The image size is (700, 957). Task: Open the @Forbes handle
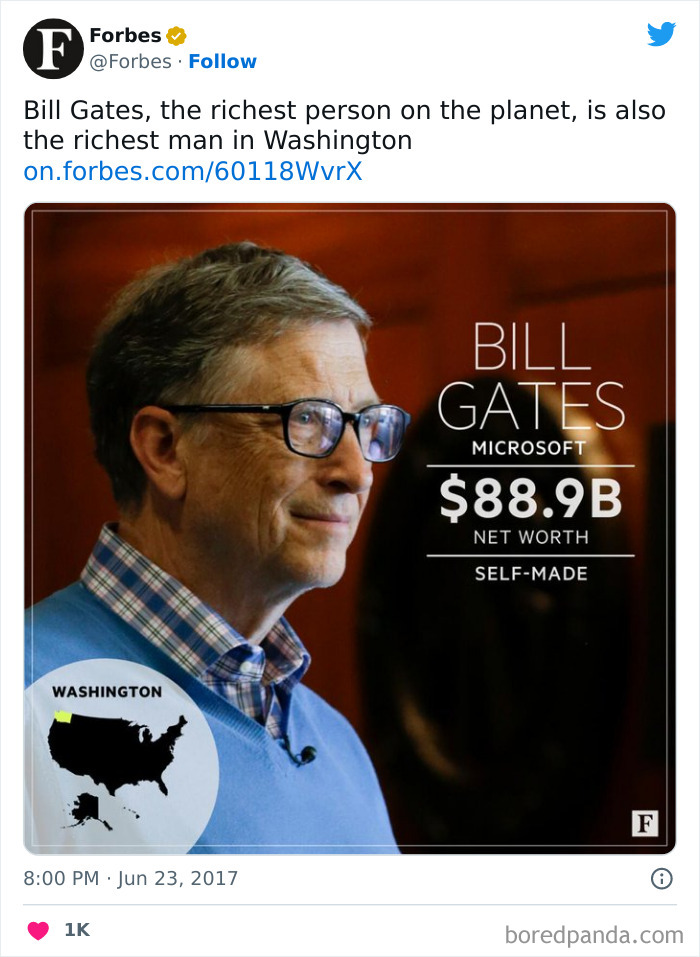(130, 61)
